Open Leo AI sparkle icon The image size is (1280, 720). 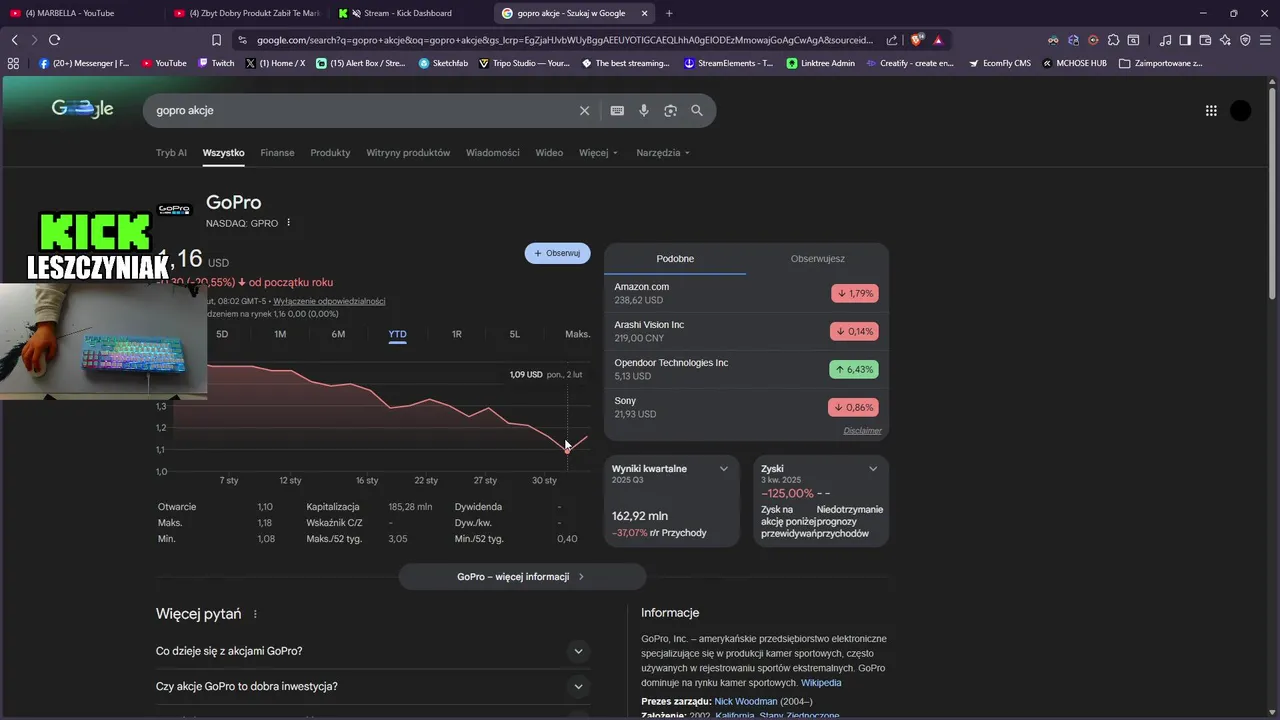1225,40
